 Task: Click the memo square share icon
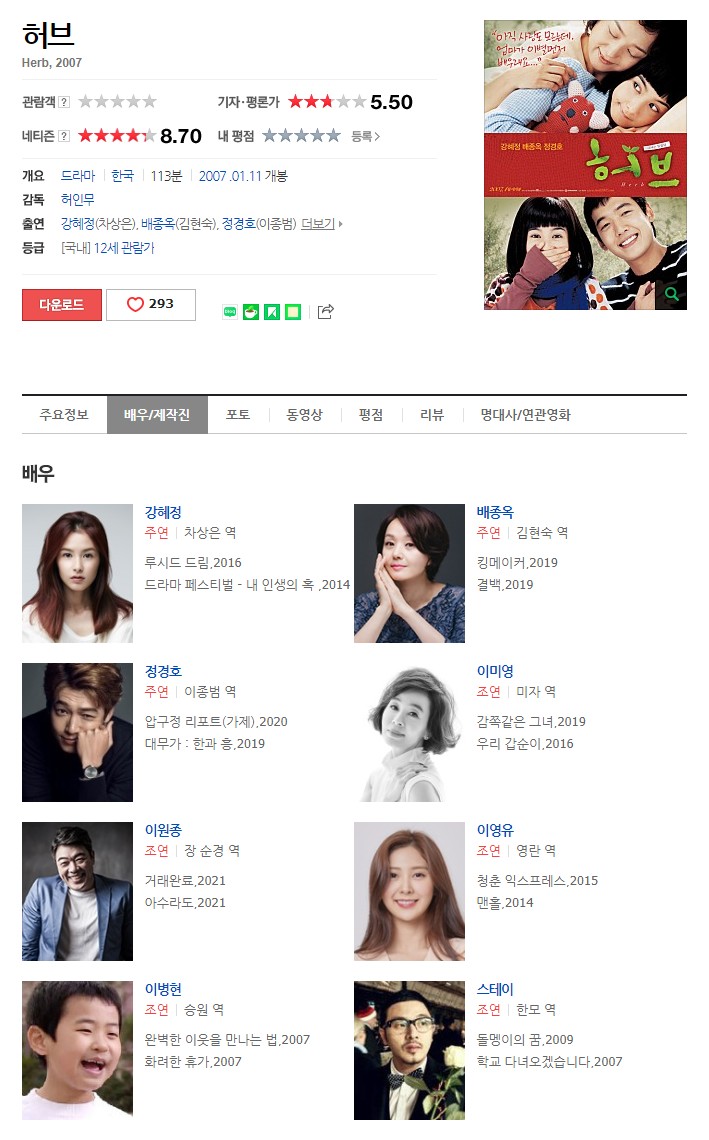click(x=293, y=312)
